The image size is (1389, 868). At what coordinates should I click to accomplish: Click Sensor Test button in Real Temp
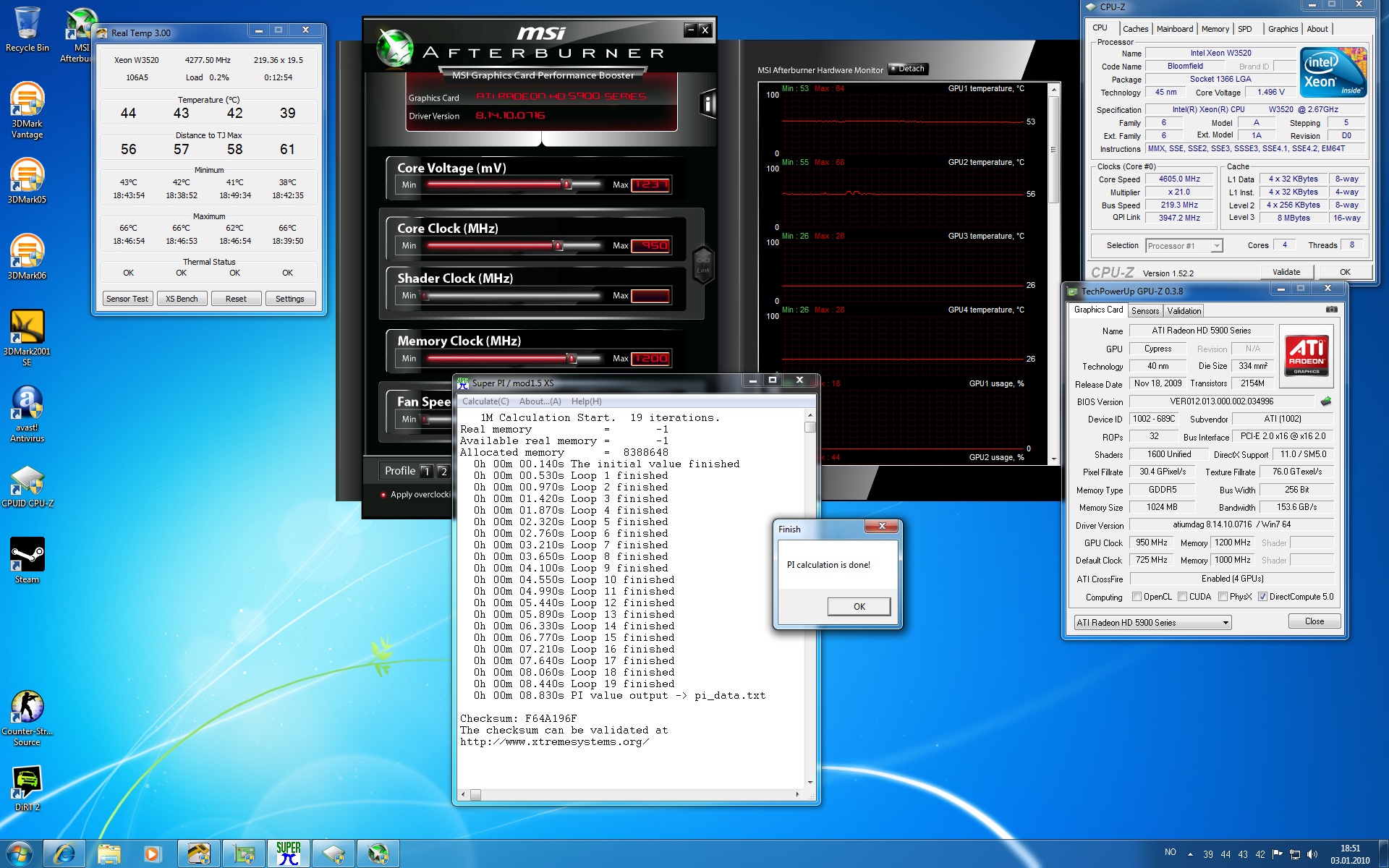pos(127,299)
